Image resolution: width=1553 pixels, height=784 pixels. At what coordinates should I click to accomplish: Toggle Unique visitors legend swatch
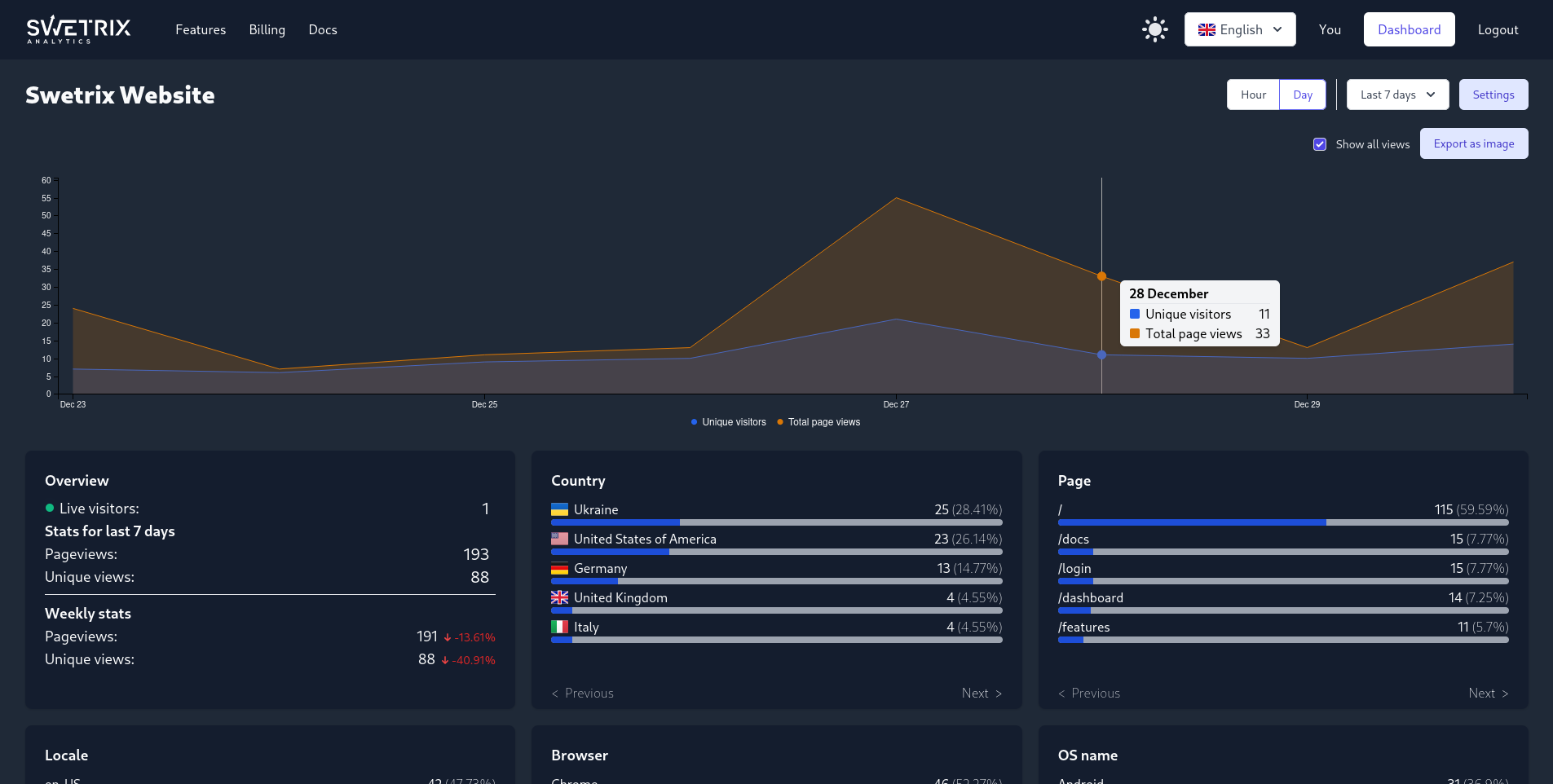[695, 422]
